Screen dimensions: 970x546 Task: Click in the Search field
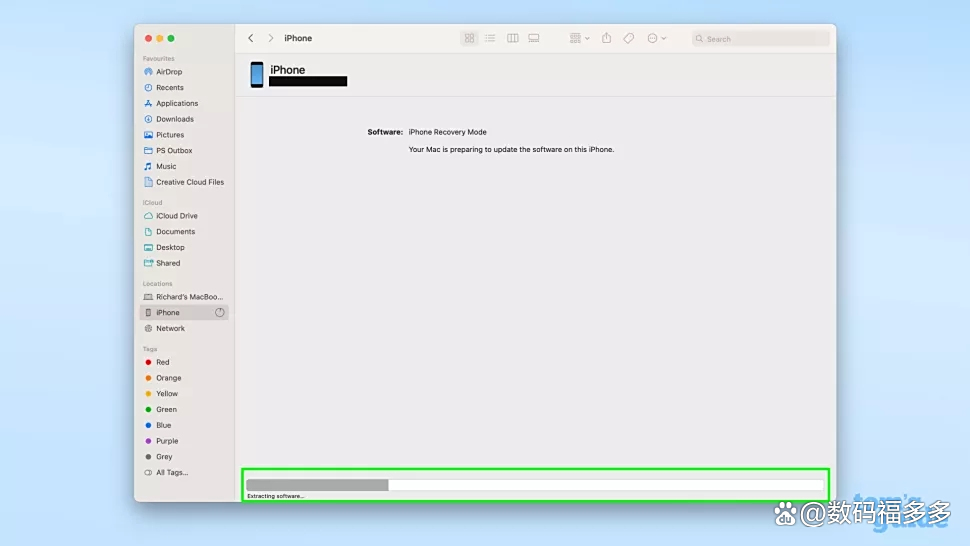click(x=765, y=39)
